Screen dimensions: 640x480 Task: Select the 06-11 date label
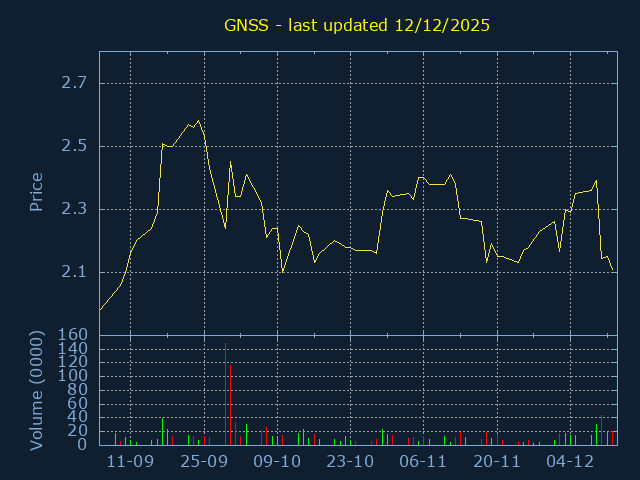tap(423, 462)
